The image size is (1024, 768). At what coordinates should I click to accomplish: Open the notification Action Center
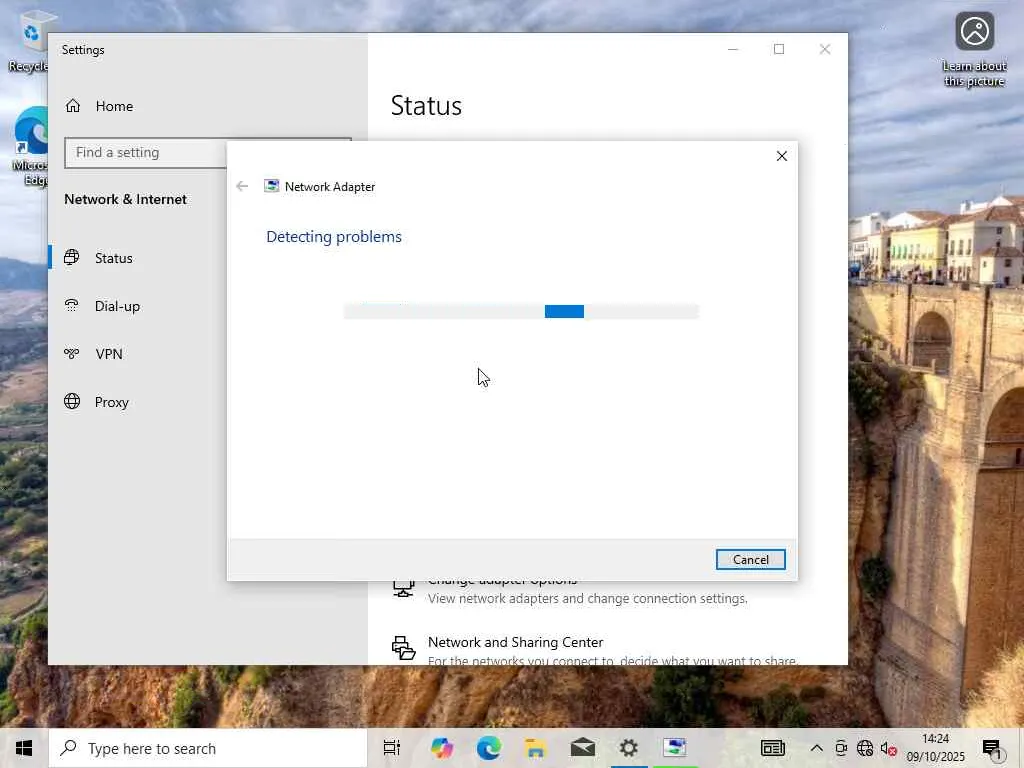coord(993,748)
